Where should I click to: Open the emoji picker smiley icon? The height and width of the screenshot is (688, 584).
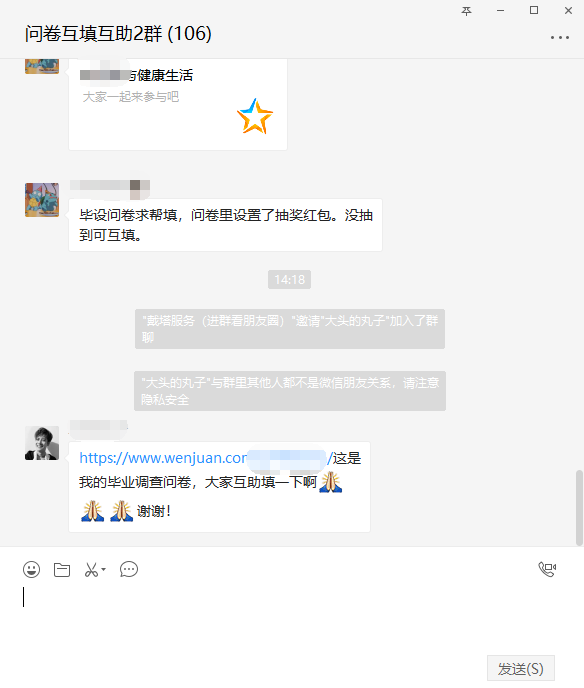point(32,570)
